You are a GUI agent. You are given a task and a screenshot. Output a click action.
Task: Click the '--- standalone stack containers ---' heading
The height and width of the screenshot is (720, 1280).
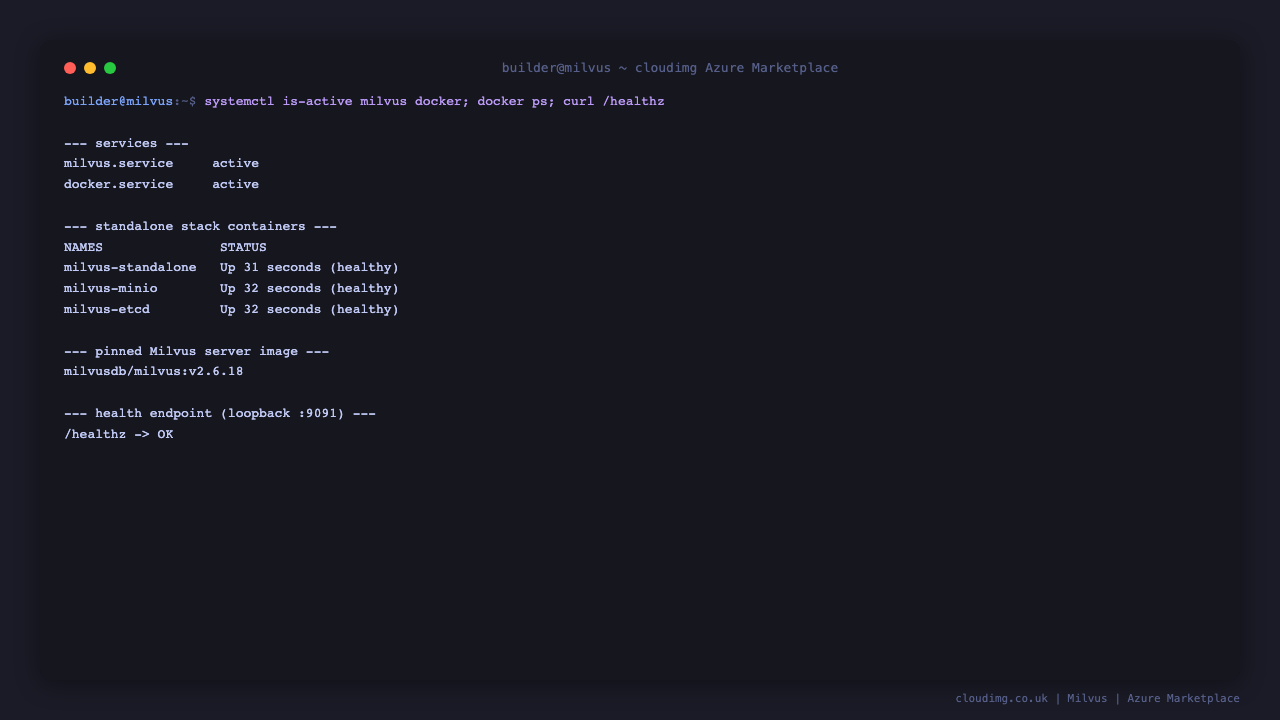[200, 226]
